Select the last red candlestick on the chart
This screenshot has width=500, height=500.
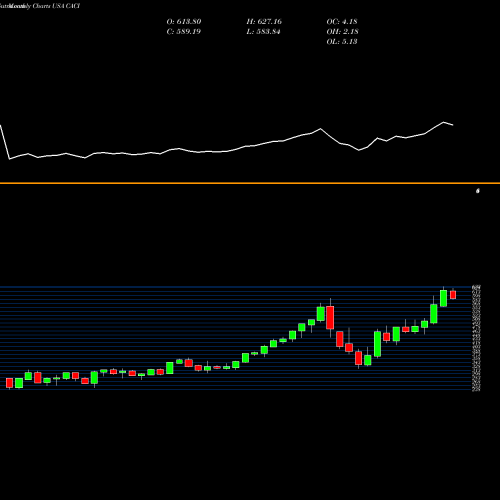(x=453, y=295)
